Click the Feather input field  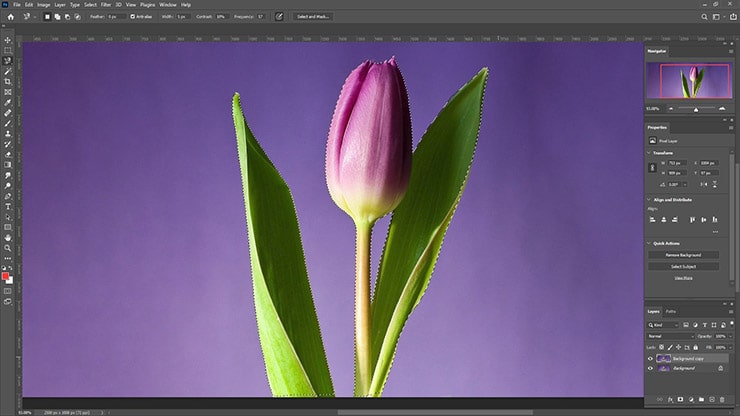(x=112, y=17)
